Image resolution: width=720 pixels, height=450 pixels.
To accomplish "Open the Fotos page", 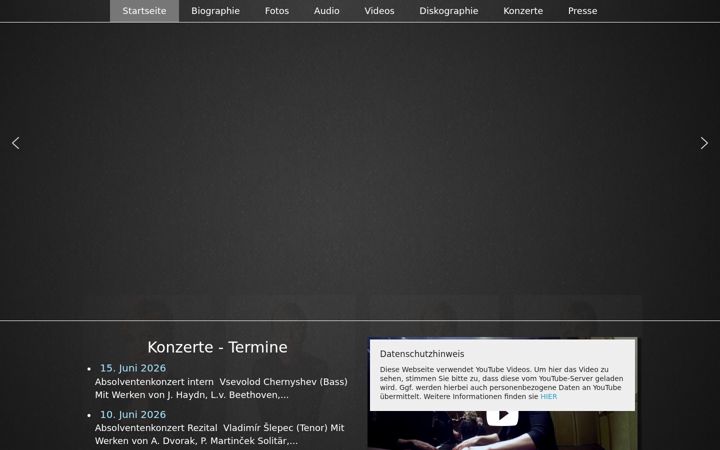I will (277, 11).
